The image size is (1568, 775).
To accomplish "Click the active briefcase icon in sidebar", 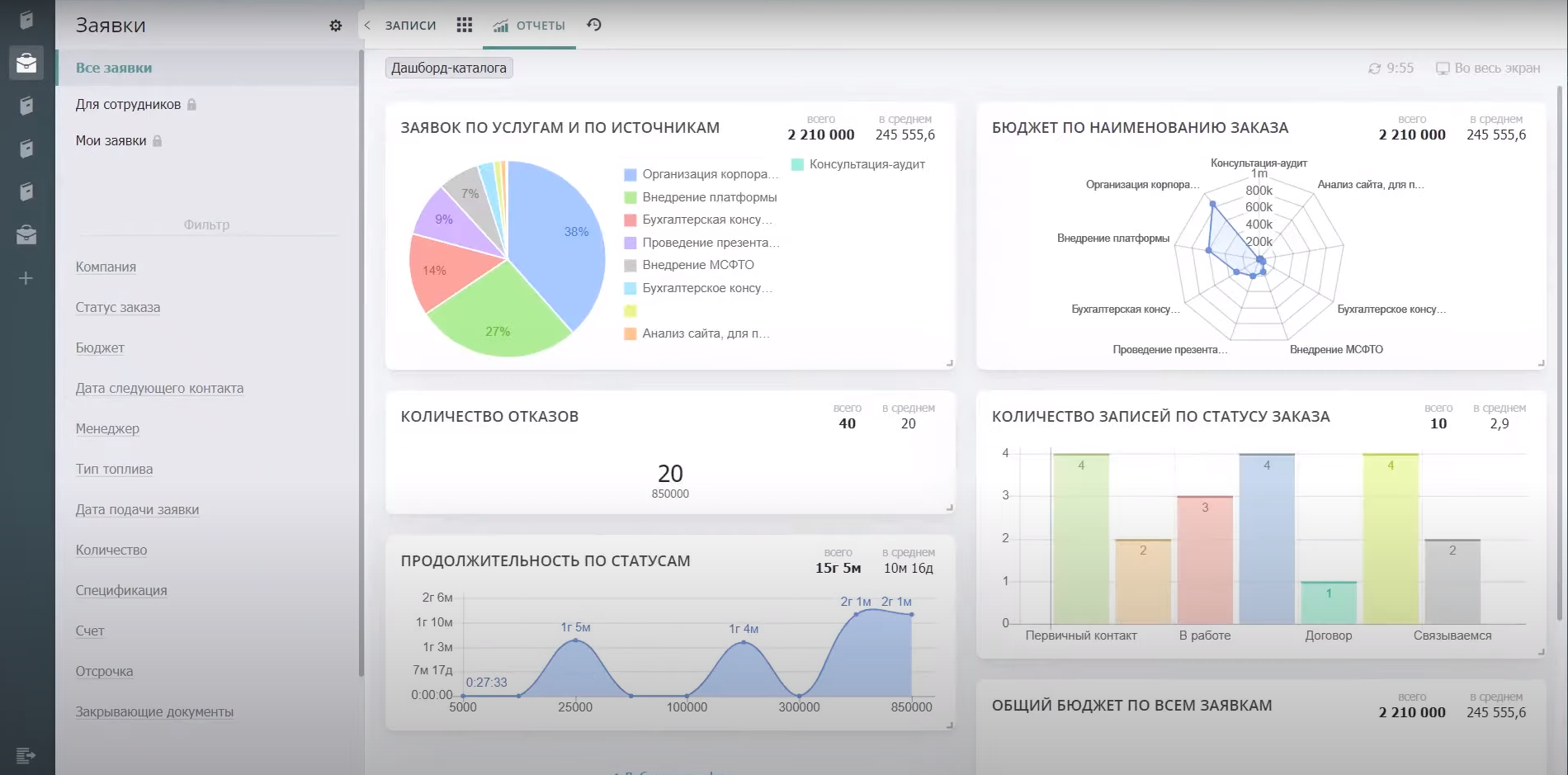I will click(x=26, y=63).
